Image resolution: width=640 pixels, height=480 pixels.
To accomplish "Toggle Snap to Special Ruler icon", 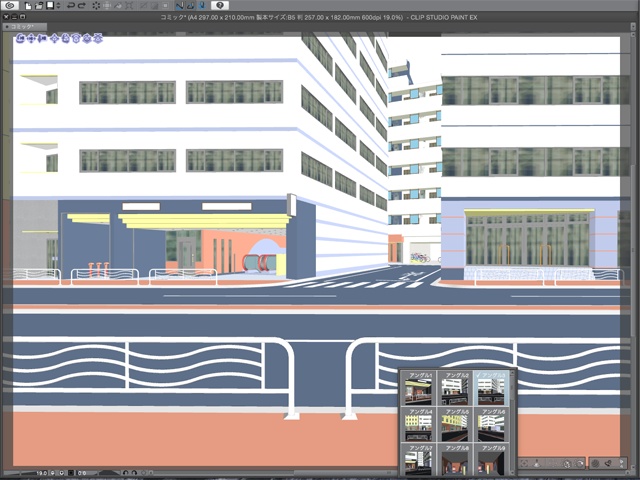I will click(191, 6).
